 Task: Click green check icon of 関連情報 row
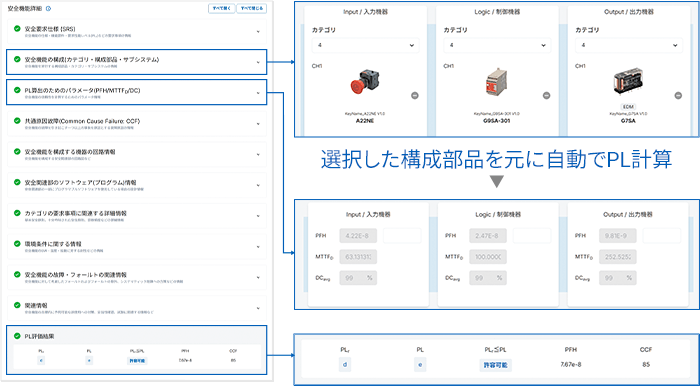coord(17,305)
